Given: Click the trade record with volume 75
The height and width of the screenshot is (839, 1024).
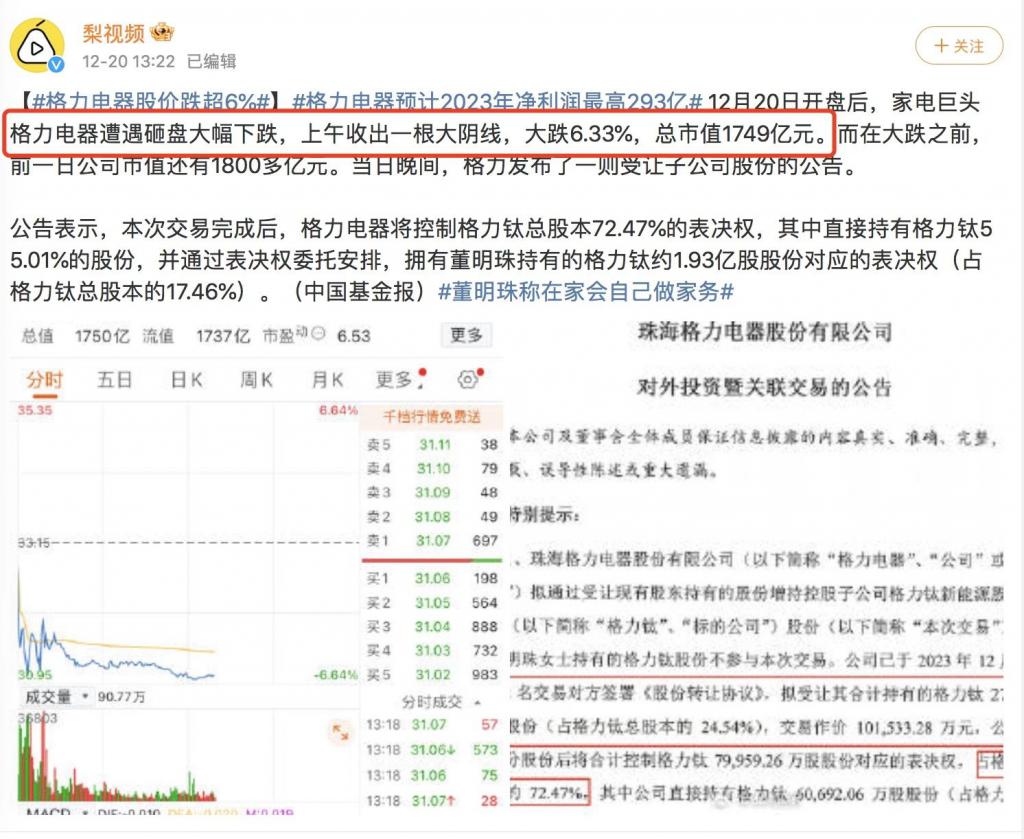Looking at the screenshot, I should pyautogui.click(x=432, y=776).
